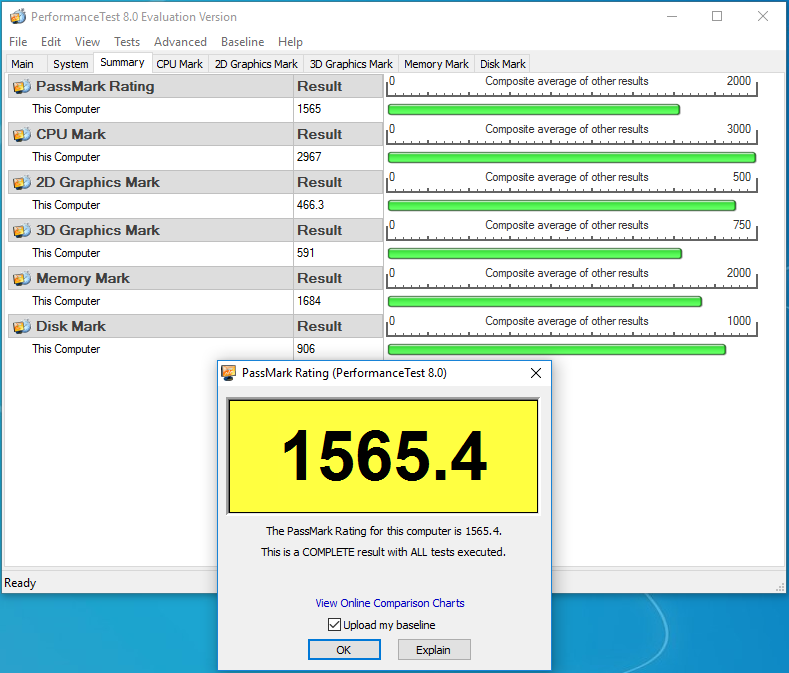Click This Computer under Memory Mark
The width and height of the screenshot is (789, 673).
(x=66, y=301)
